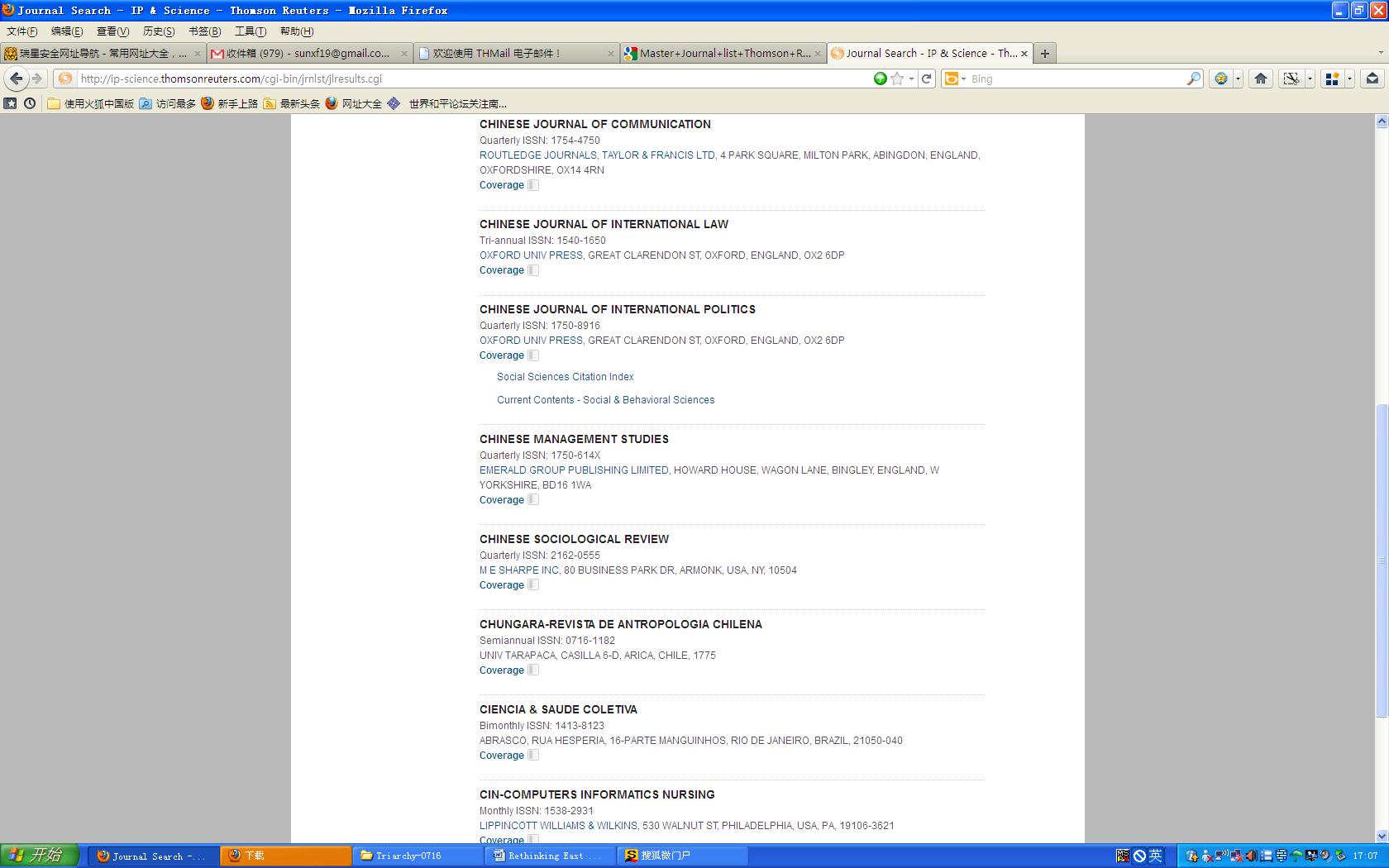
Task: Click the vertical scrollbar down arrow
Action: point(1382,836)
